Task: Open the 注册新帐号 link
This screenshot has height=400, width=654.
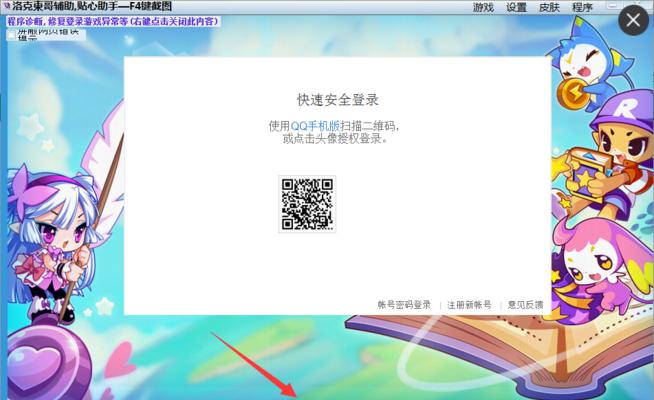Action: [469, 305]
